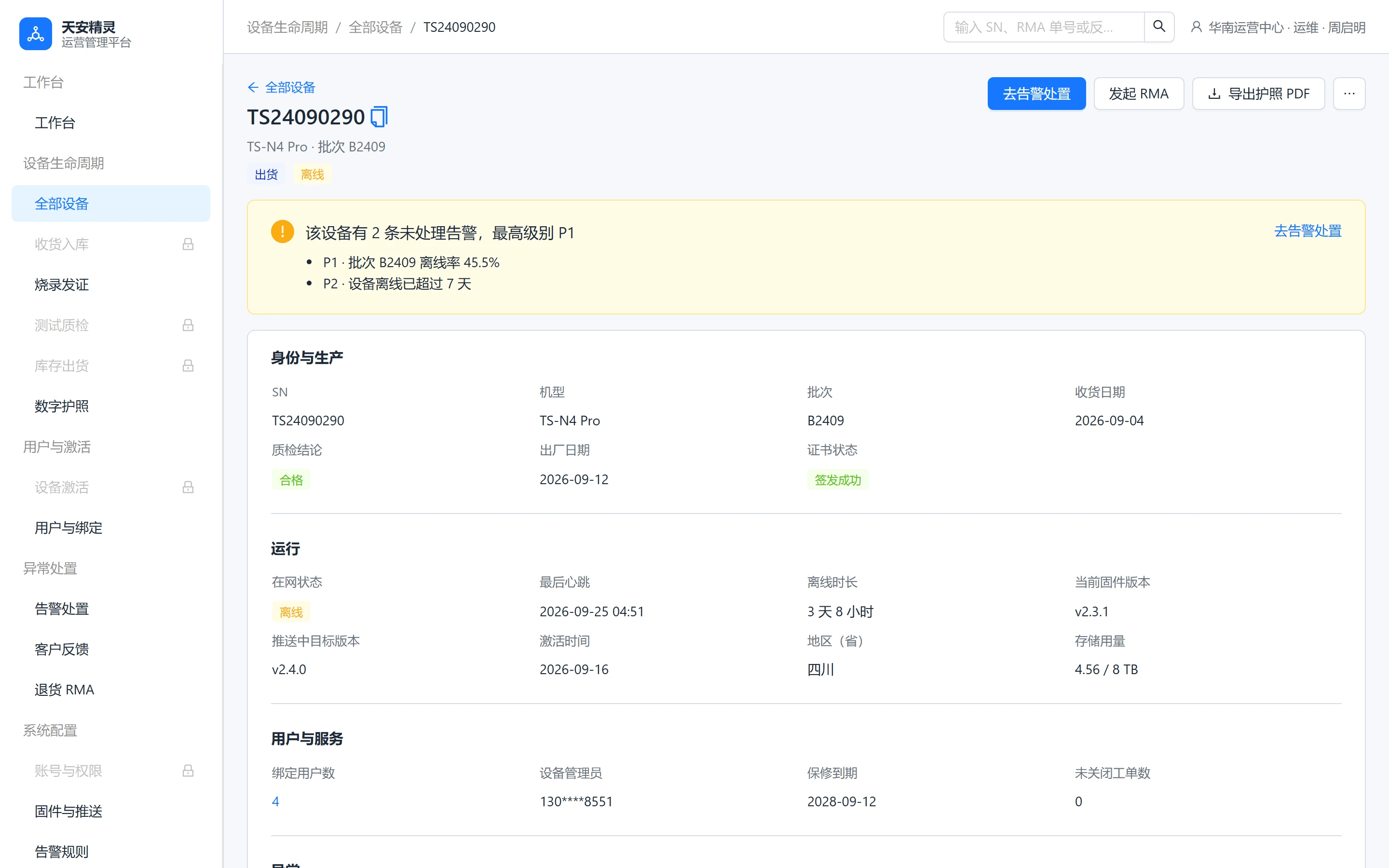Image resolution: width=1389 pixels, height=868 pixels.
Task: Open 告警处置 in the sidebar
Action: pyautogui.click(x=111, y=609)
